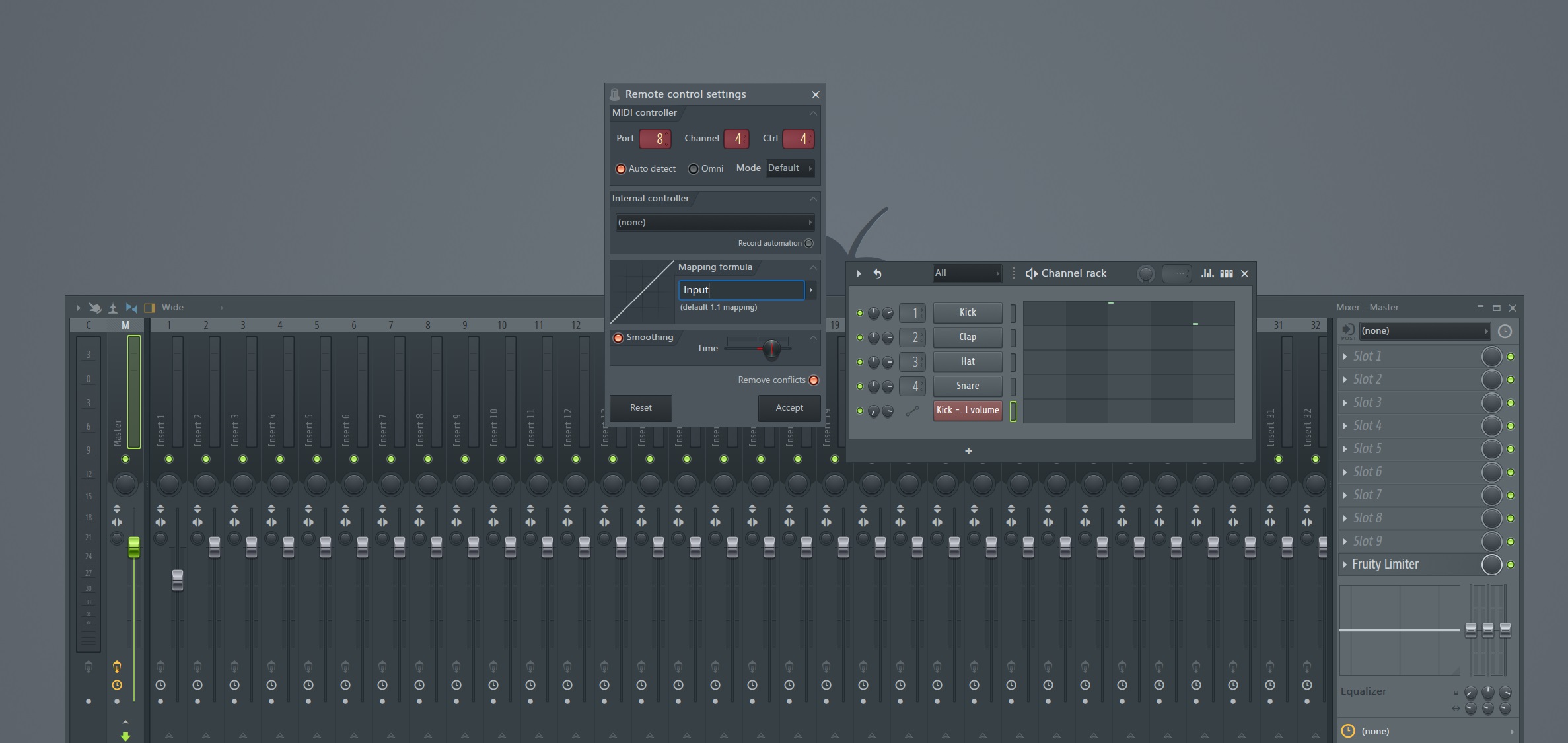
Task: Select mixer track 12 header
Action: click(576, 325)
